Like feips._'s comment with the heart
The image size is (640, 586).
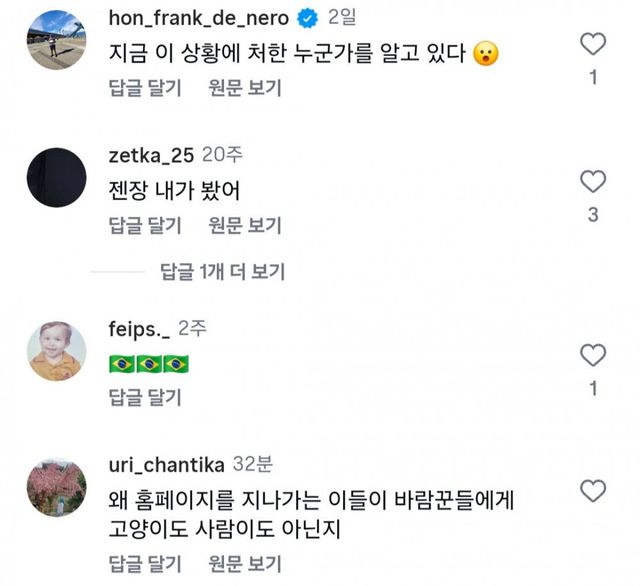[593, 355]
